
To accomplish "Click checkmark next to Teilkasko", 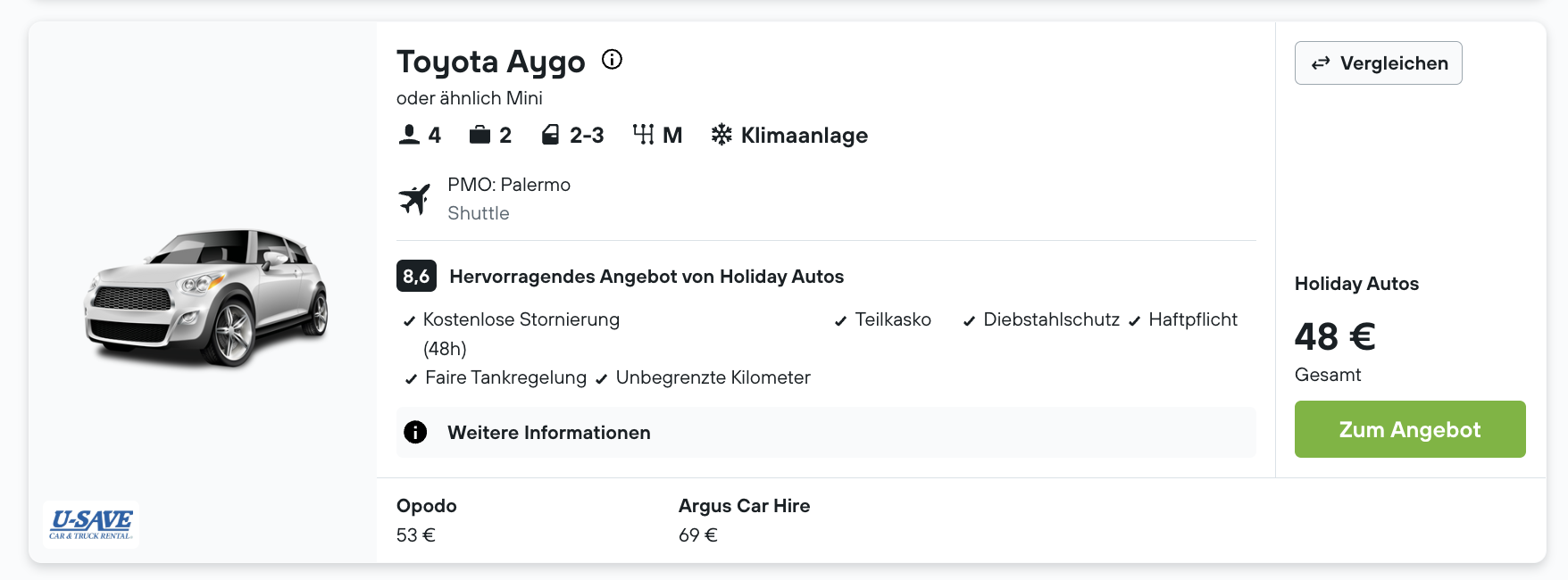I will (840, 321).
